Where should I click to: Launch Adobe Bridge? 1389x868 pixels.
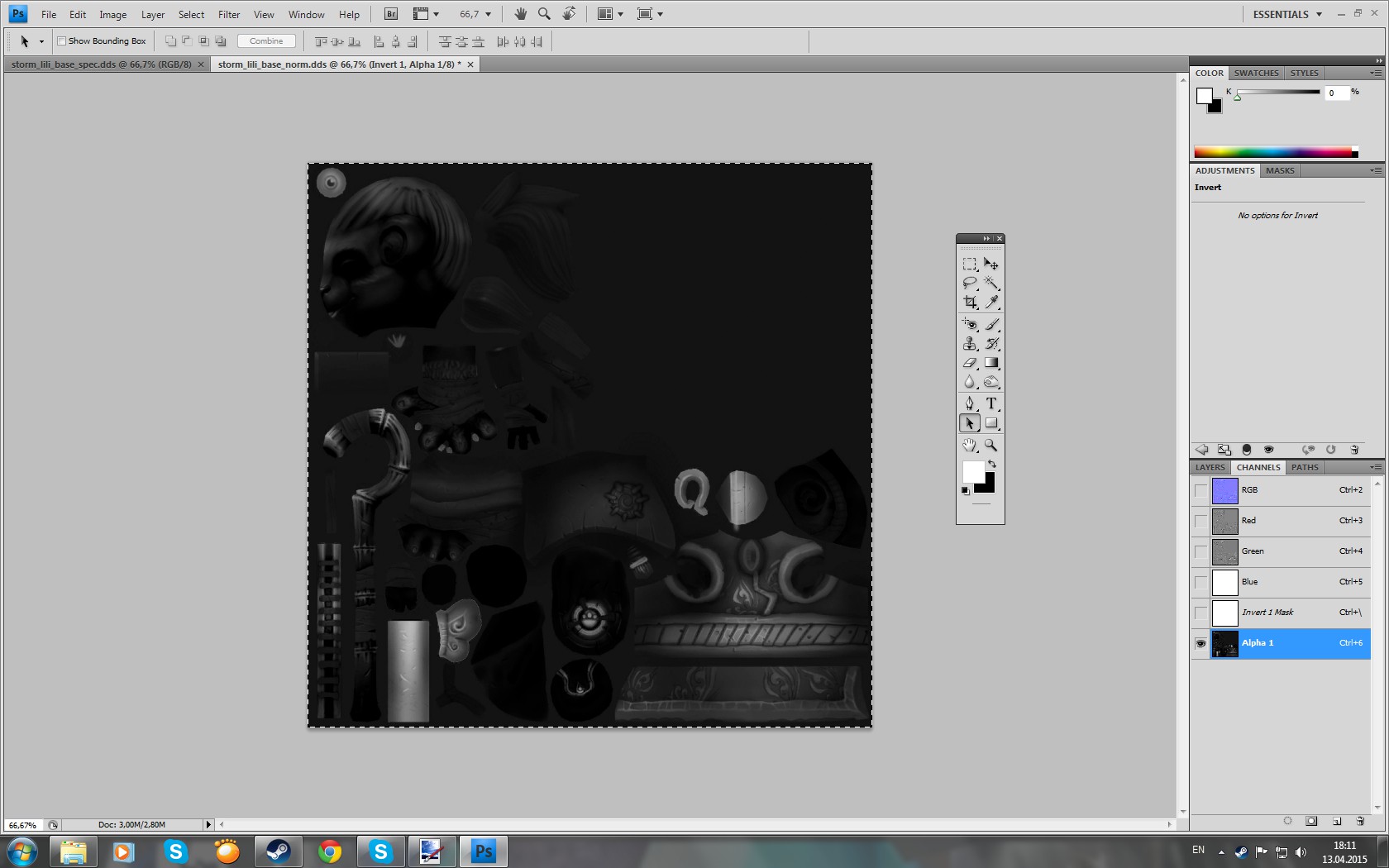(392, 14)
